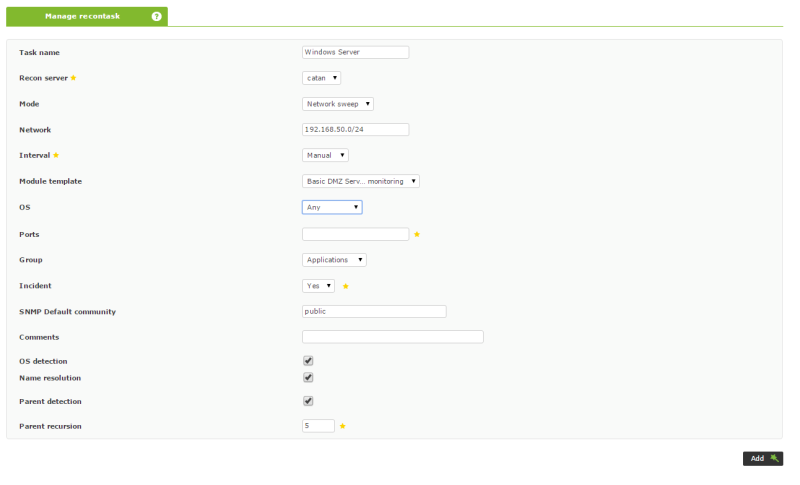Open the Module template dropdown
Screen dimensions: 800x485
(361, 181)
